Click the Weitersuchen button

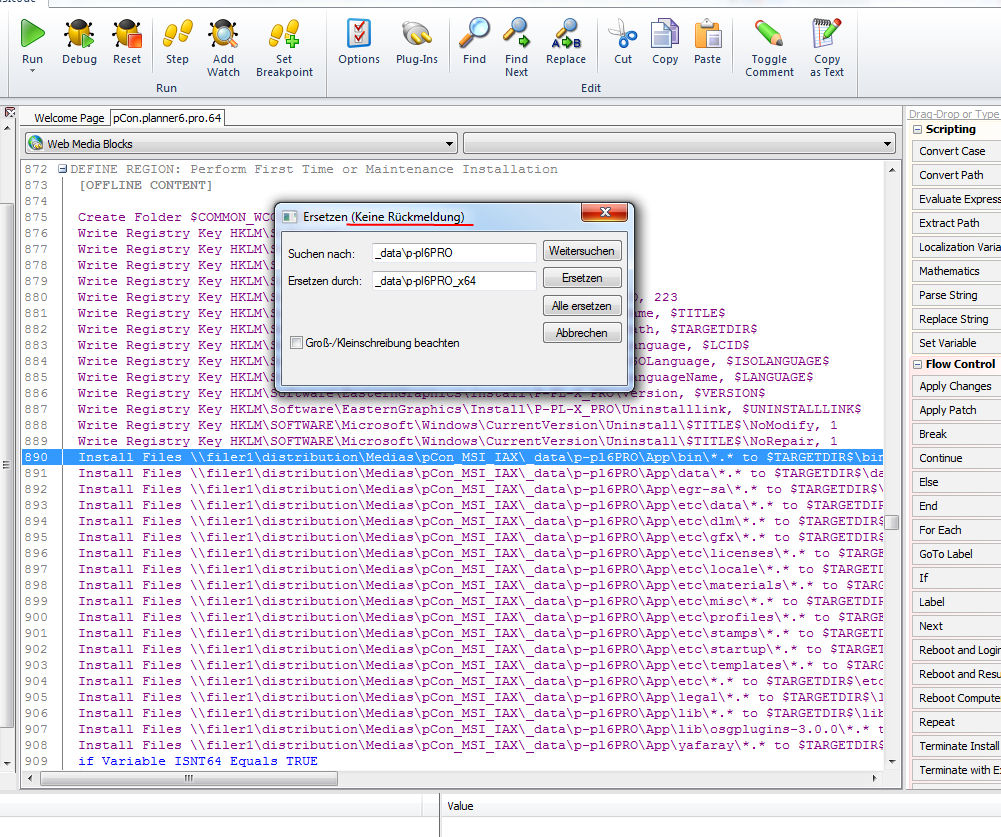click(582, 251)
